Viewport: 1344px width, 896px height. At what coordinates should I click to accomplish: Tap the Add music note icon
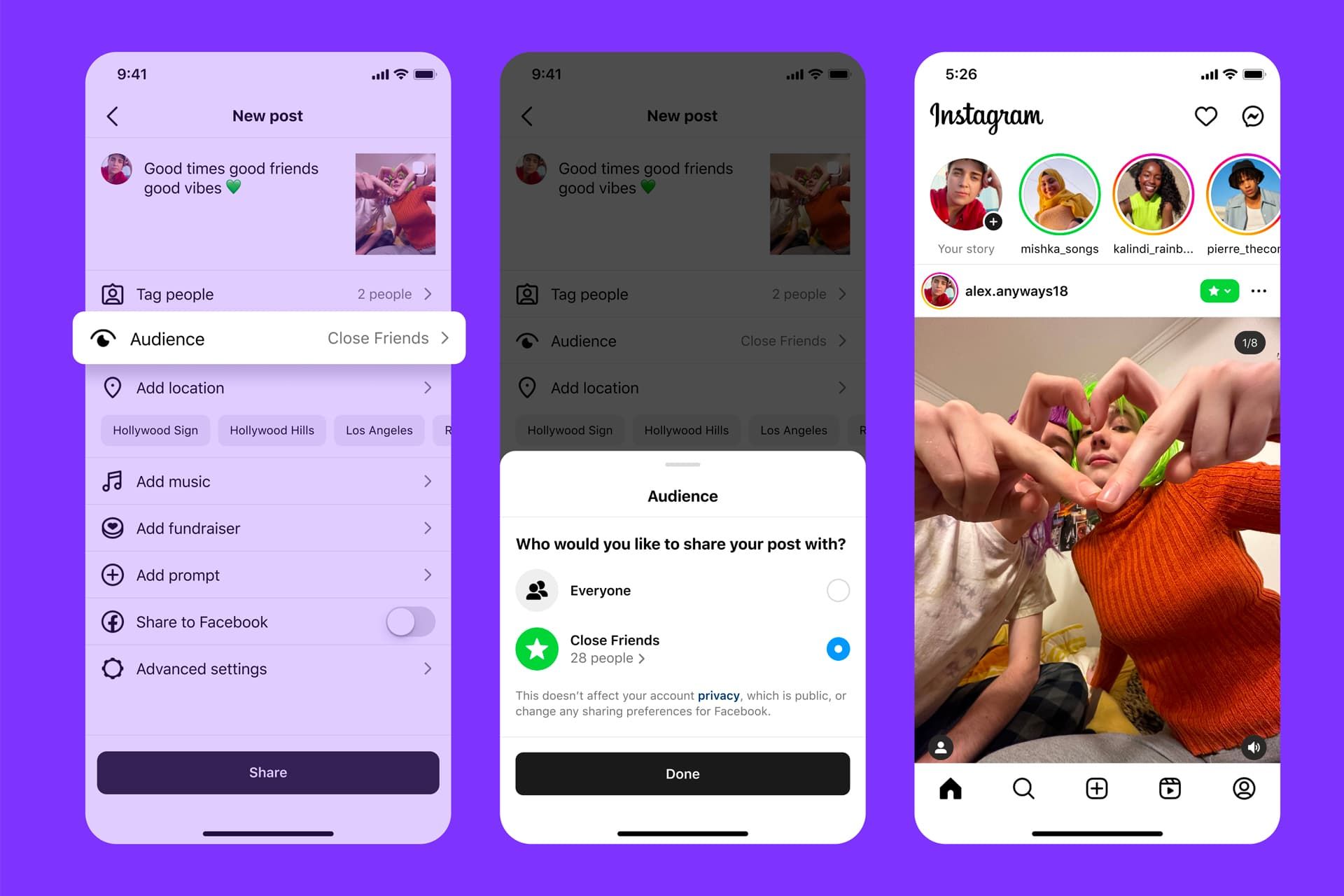(112, 481)
